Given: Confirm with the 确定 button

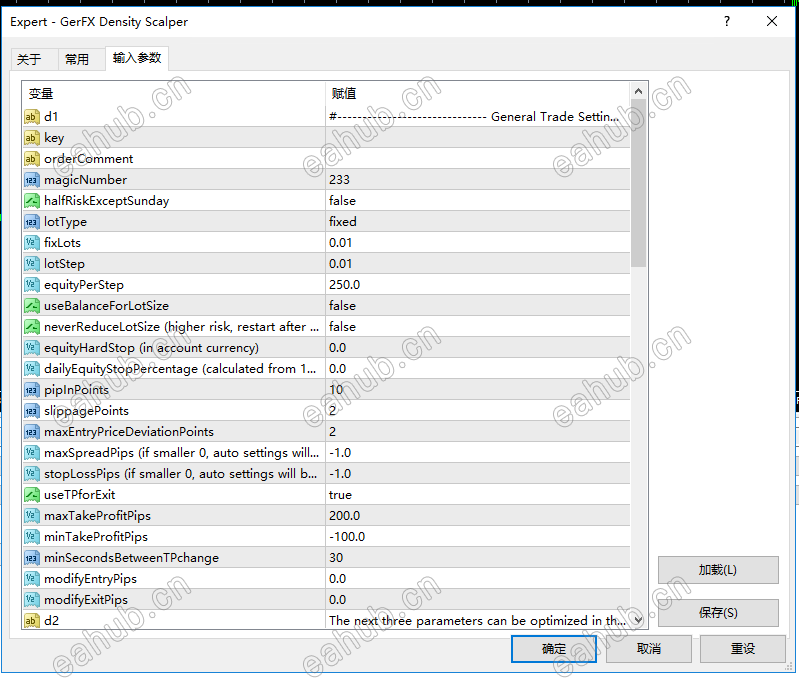Looking at the screenshot, I should coord(554,648).
